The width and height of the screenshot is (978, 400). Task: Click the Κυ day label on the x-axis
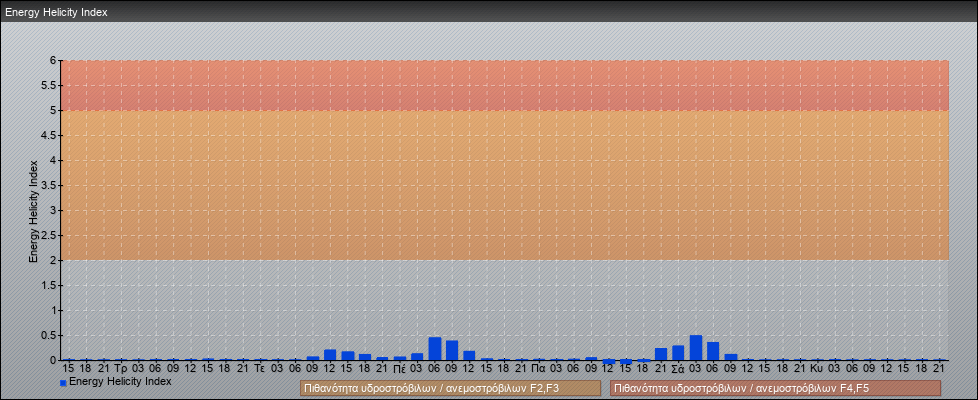click(x=818, y=369)
